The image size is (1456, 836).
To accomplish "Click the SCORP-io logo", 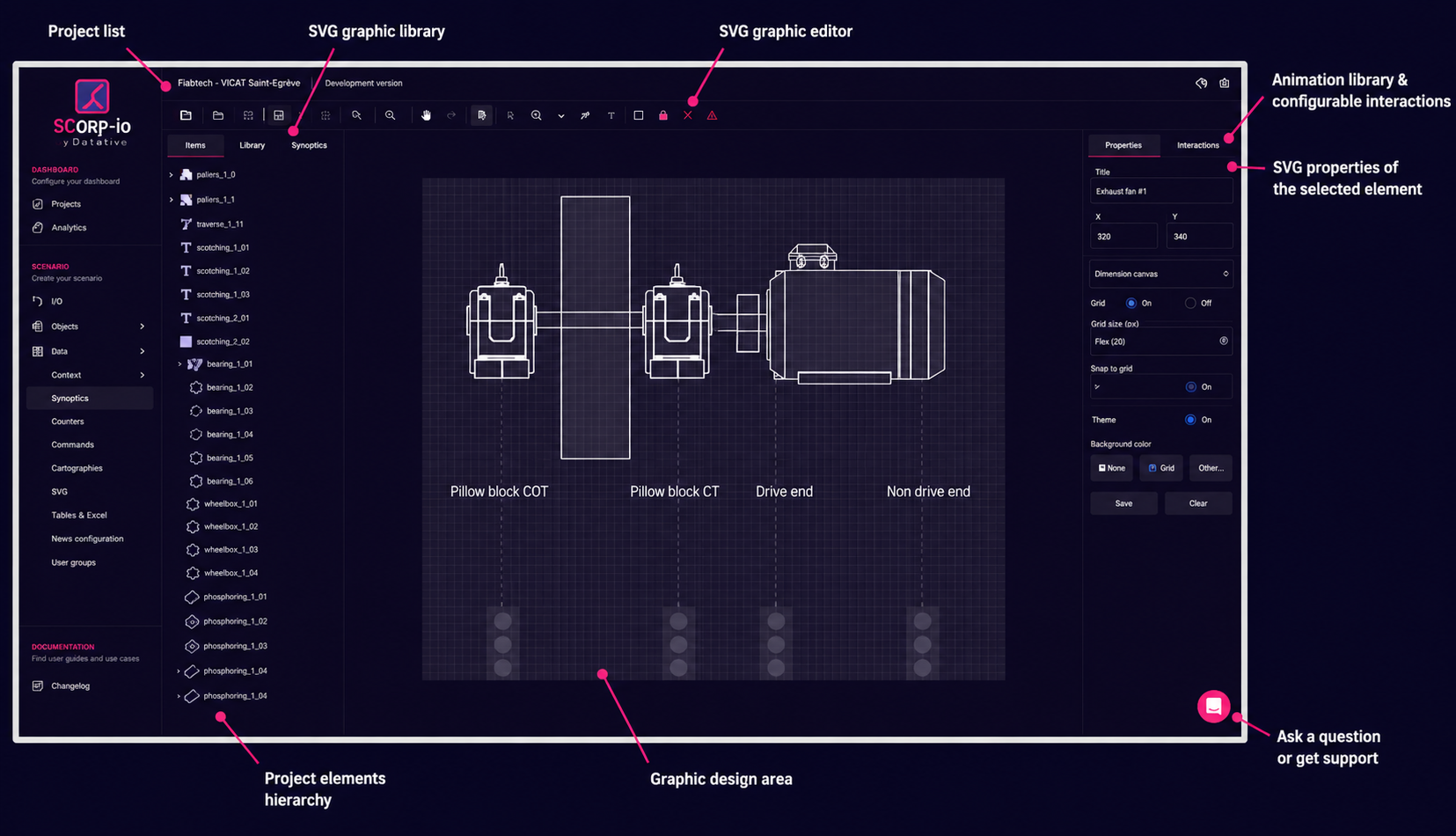I will pos(91,113).
